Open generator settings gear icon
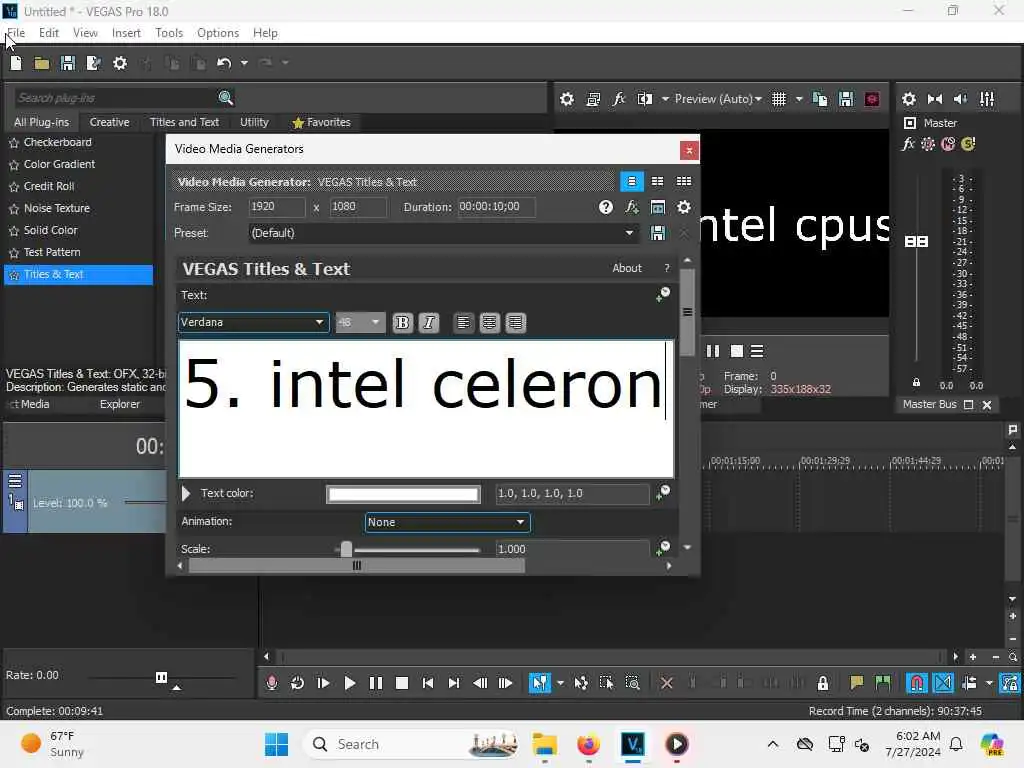This screenshot has width=1024, height=768. 684,207
